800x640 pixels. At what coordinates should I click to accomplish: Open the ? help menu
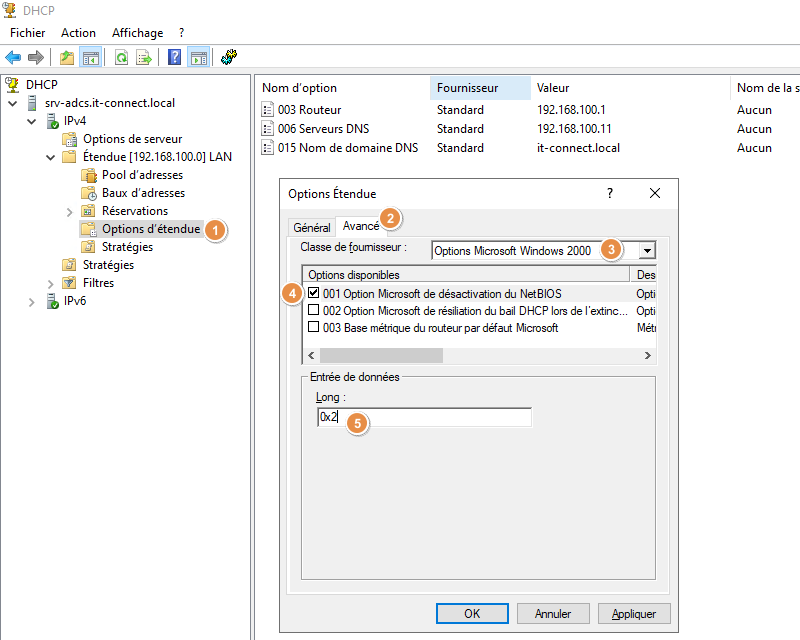(181, 33)
